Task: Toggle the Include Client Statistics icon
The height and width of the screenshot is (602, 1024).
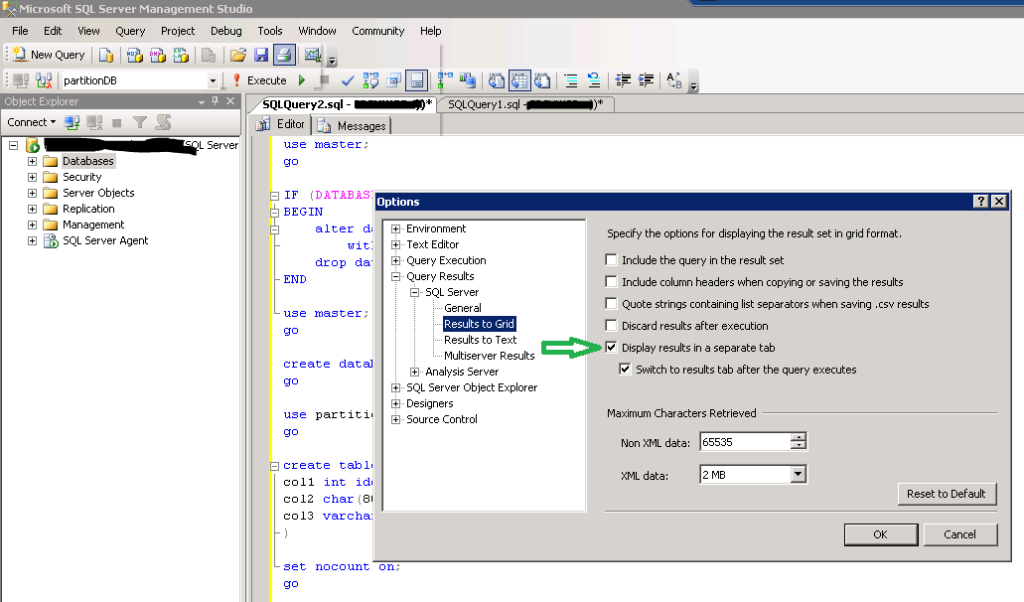Action: coord(468,80)
